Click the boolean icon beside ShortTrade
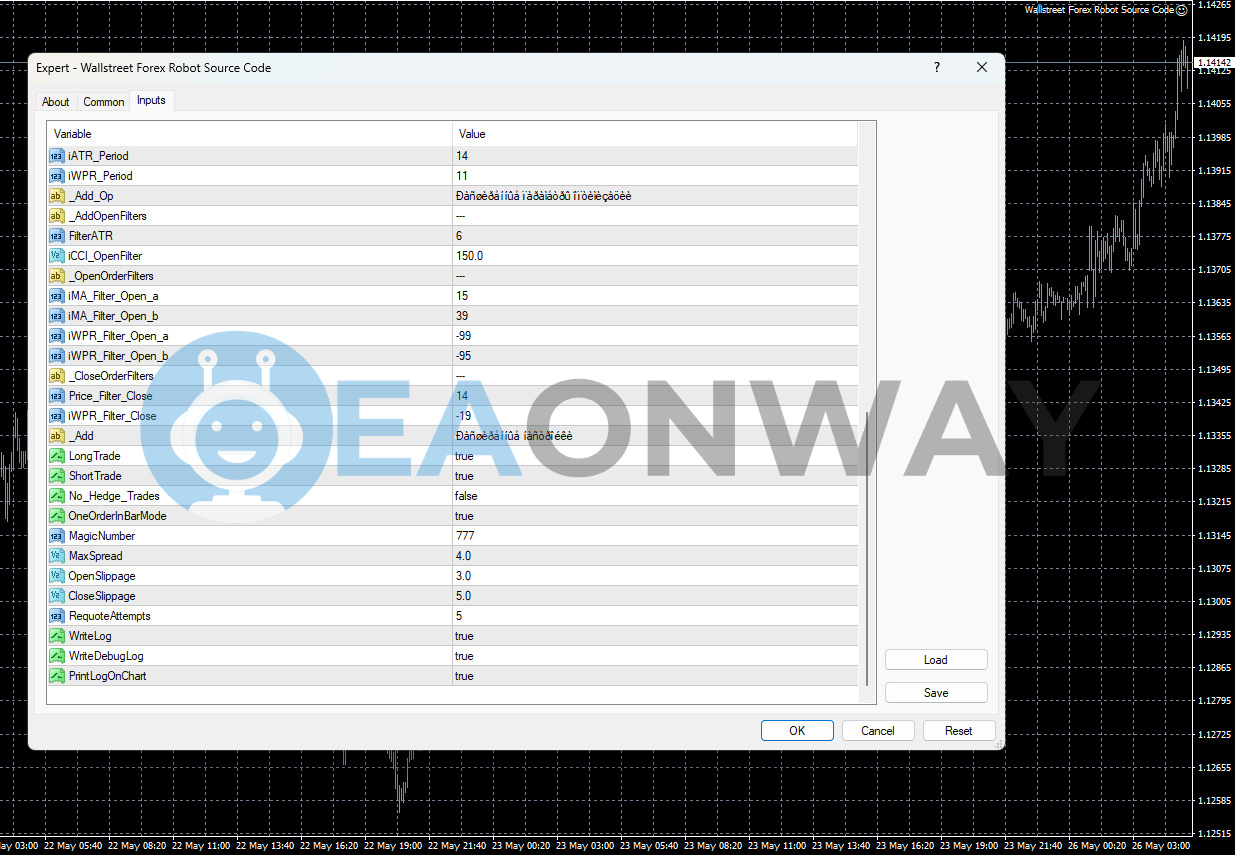The width and height of the screenshot is (1235, 855). (57, 476)
